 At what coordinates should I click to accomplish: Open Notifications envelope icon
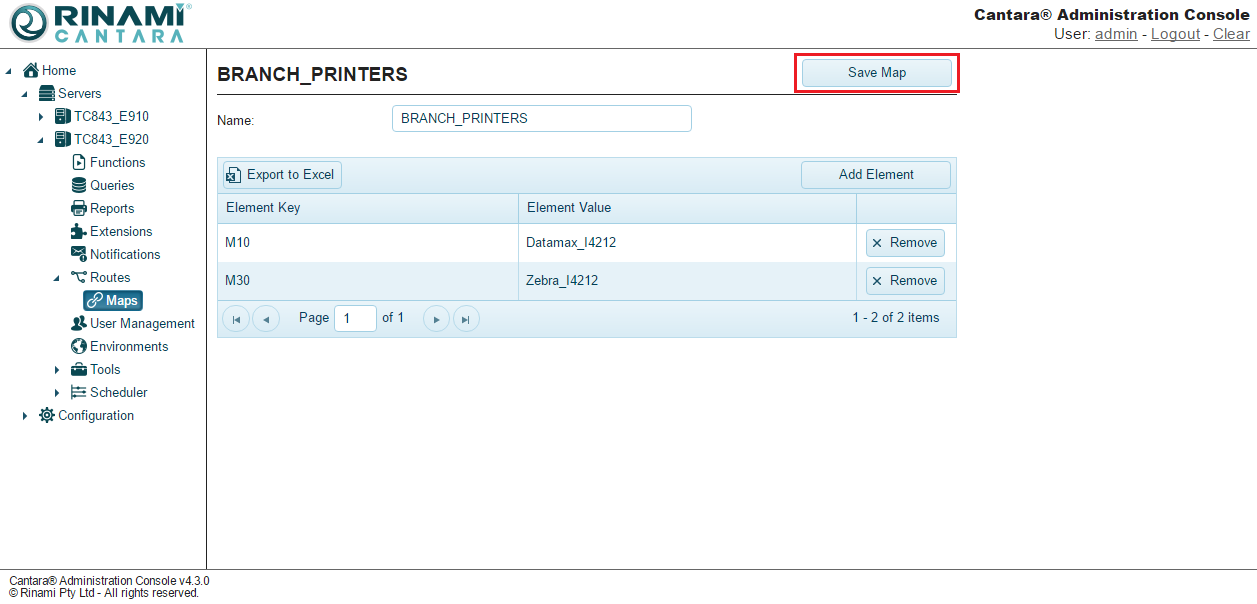[x=79, y=254]
